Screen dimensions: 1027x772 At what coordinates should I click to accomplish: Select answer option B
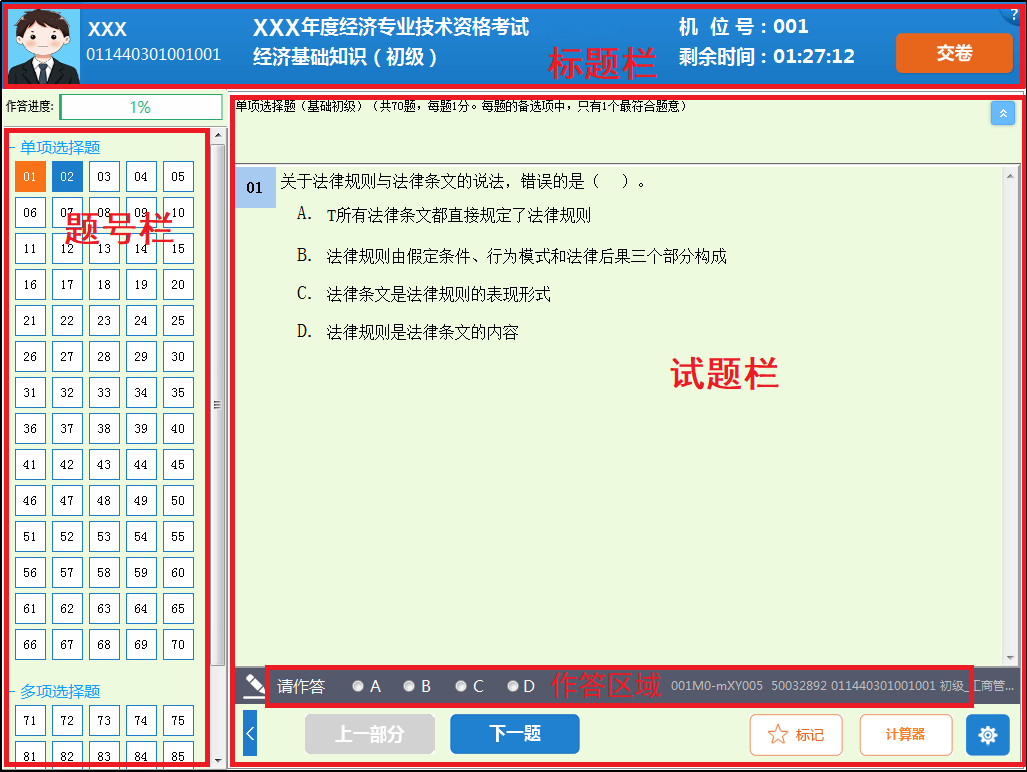(408, 687)
